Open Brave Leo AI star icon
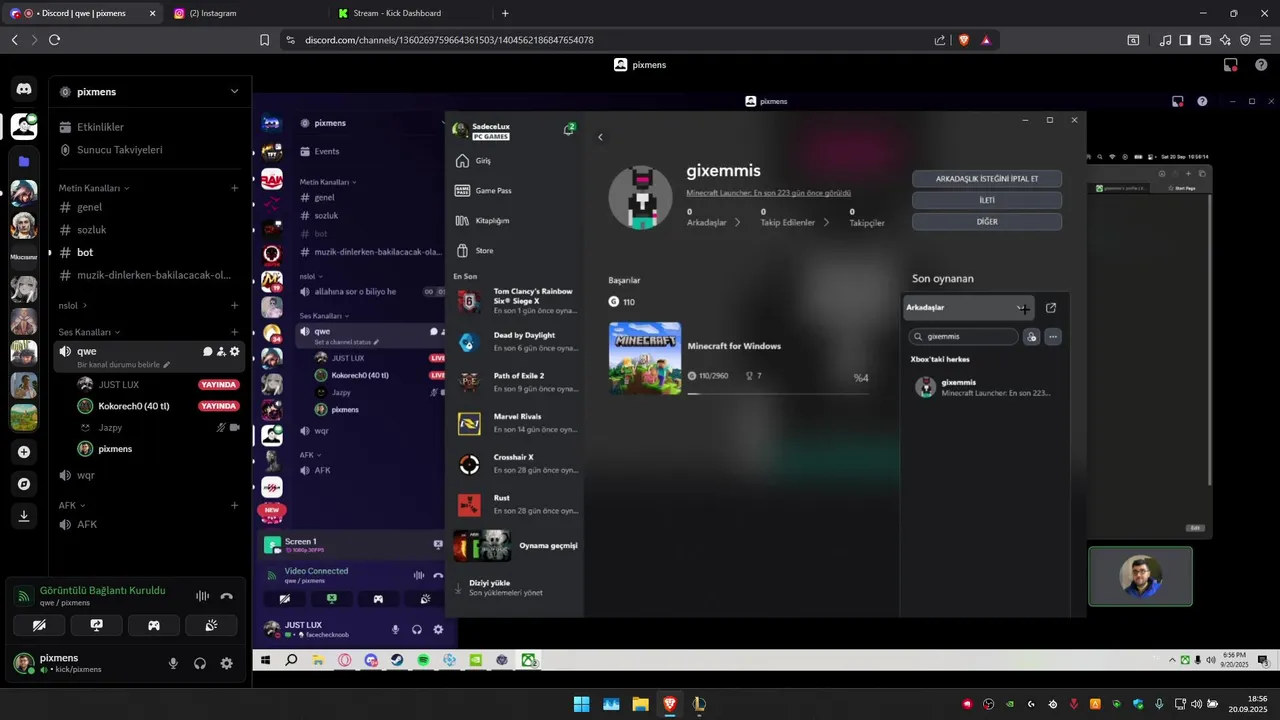Image resolution: width=1280 pixels, height=720 pixels. click(x=1225, y=40)
